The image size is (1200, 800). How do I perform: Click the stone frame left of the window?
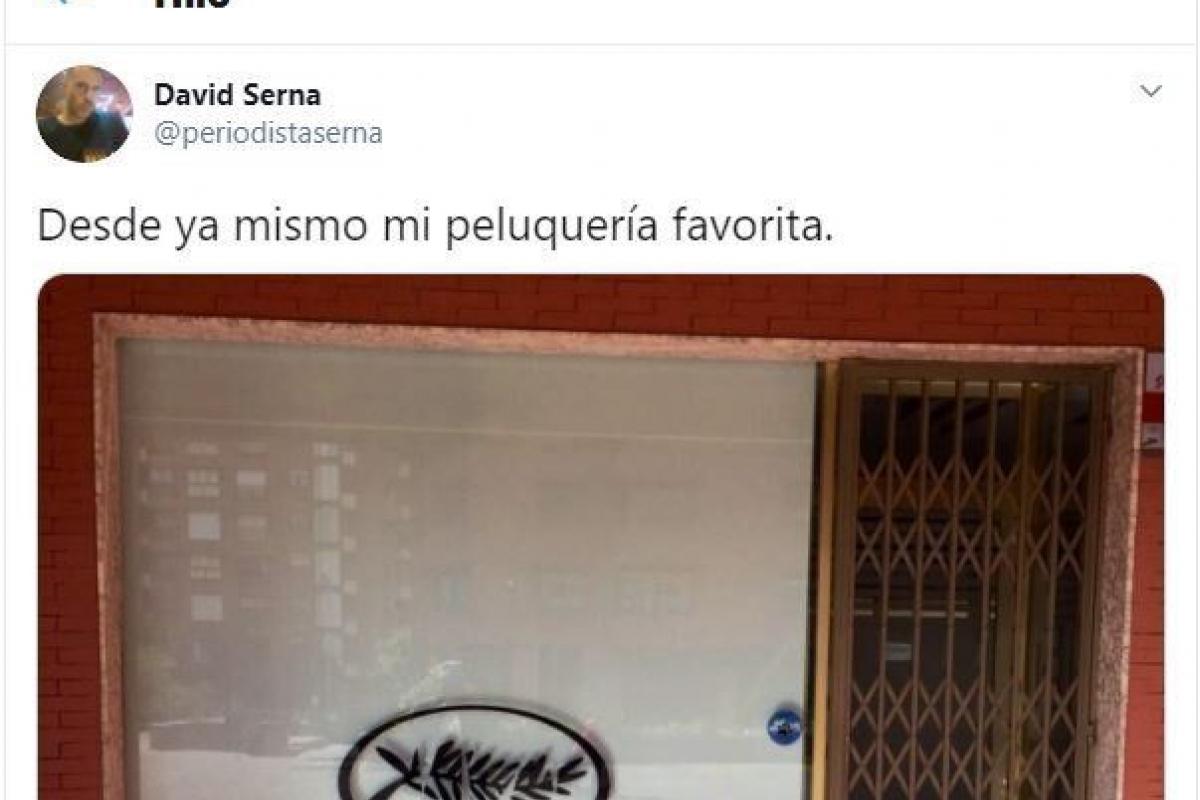108,560
